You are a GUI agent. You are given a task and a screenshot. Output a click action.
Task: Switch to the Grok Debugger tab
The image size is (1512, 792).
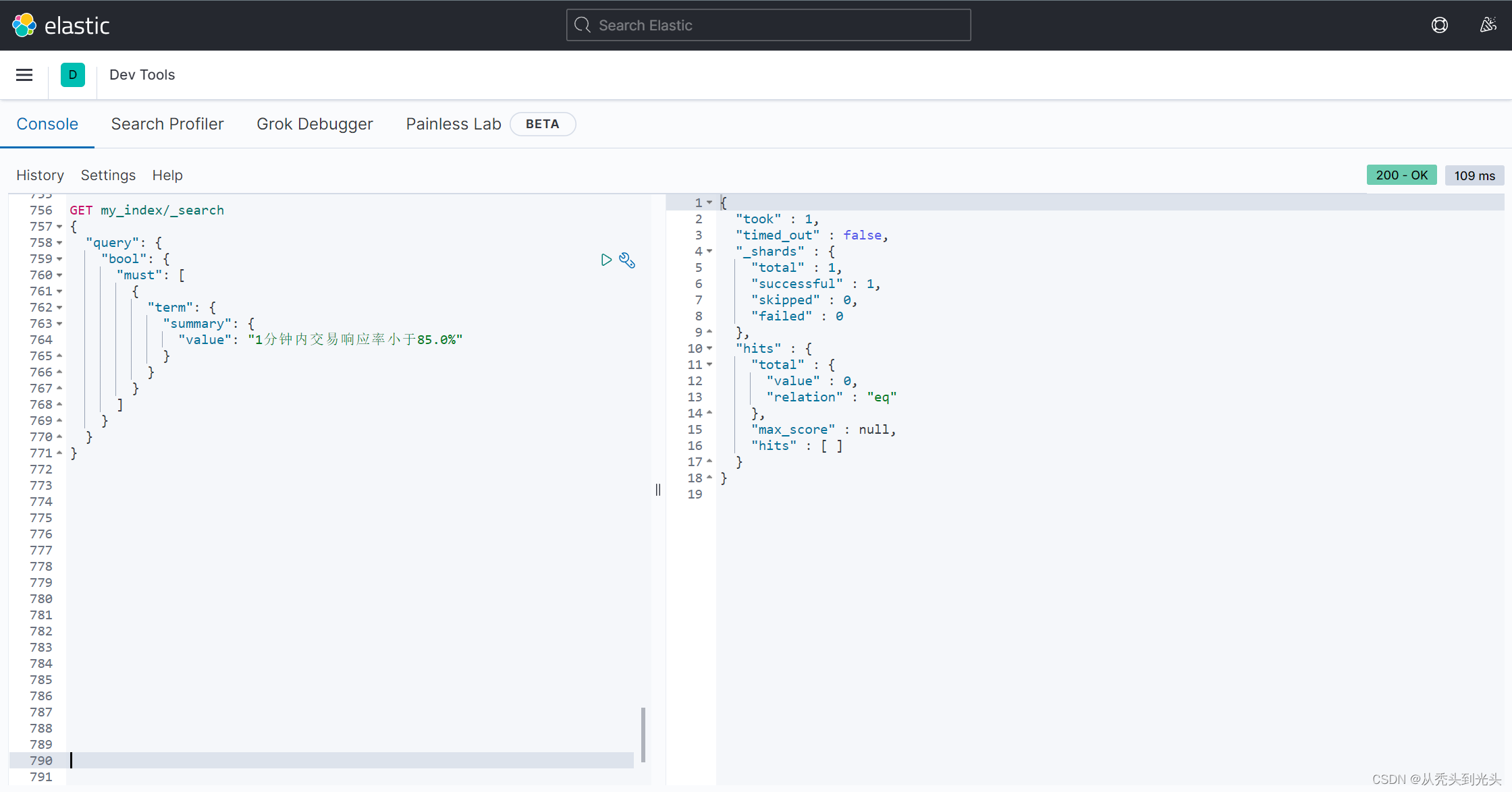(x=314, y=124)
